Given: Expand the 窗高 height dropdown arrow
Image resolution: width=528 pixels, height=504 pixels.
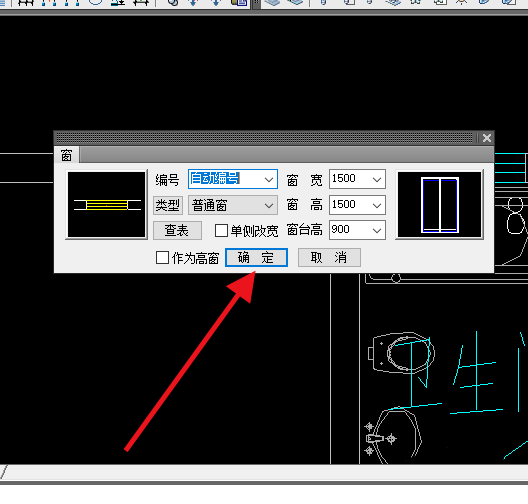Looking at the screenshot, I should (377, 205).
